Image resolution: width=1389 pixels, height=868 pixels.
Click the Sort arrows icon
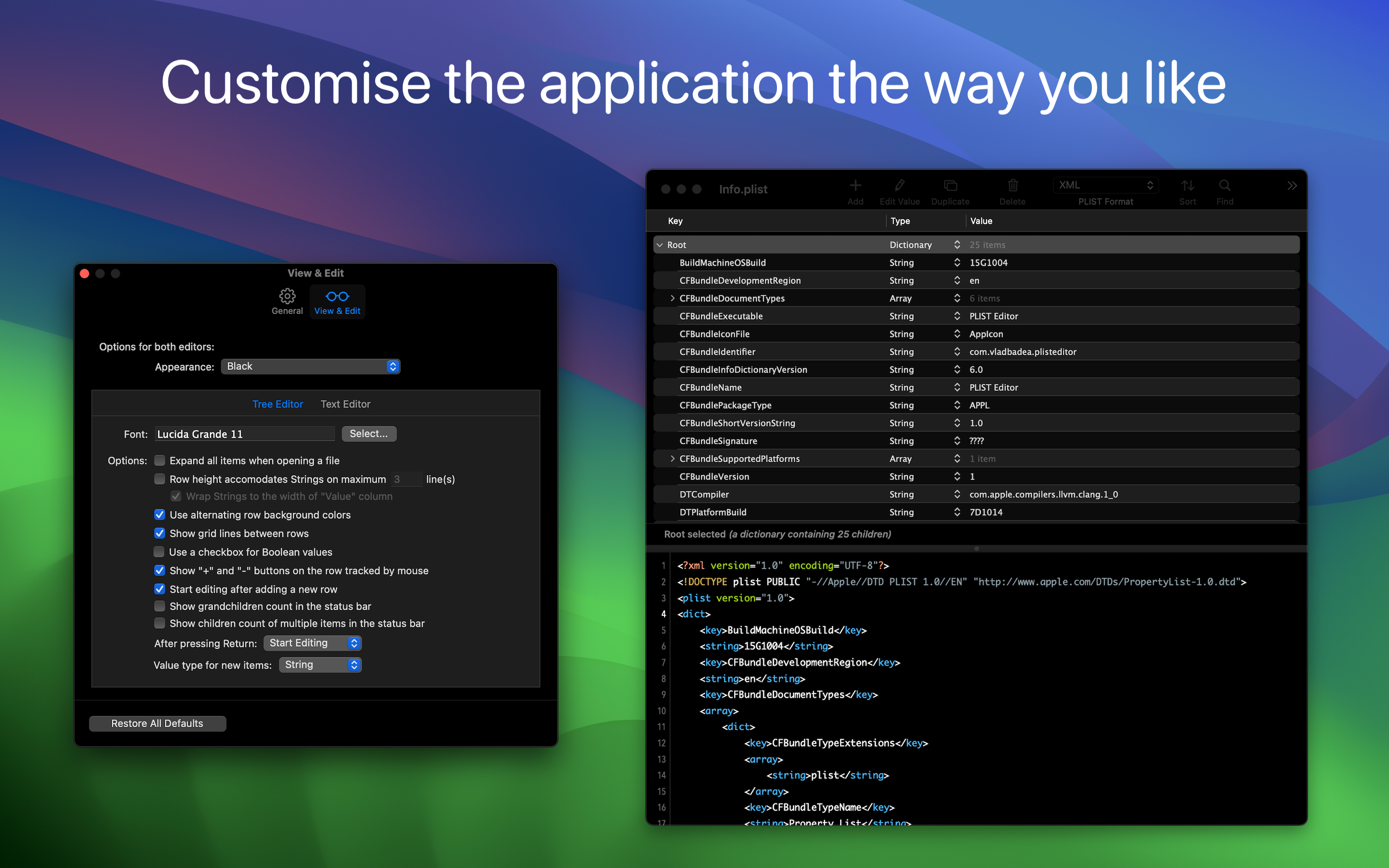click(x=1187, y=186)
